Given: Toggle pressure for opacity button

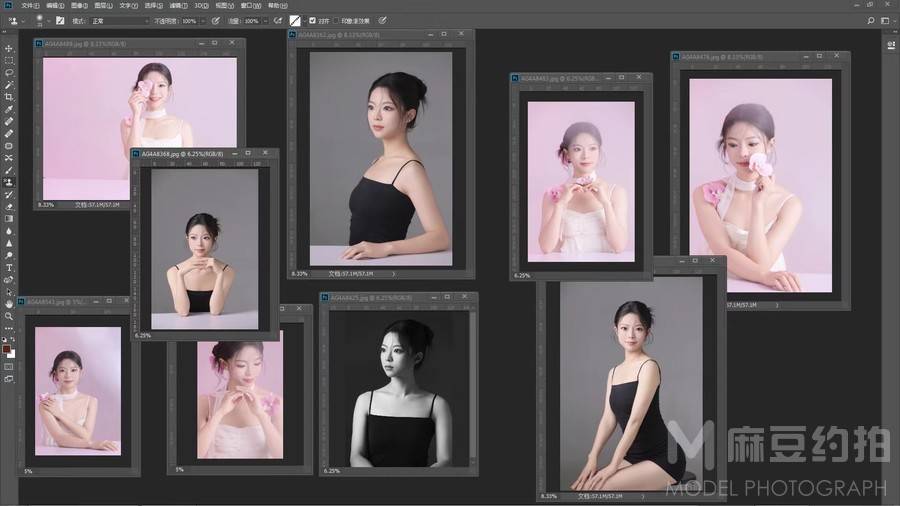Looking at the screenshot, I should coord(216,21).
